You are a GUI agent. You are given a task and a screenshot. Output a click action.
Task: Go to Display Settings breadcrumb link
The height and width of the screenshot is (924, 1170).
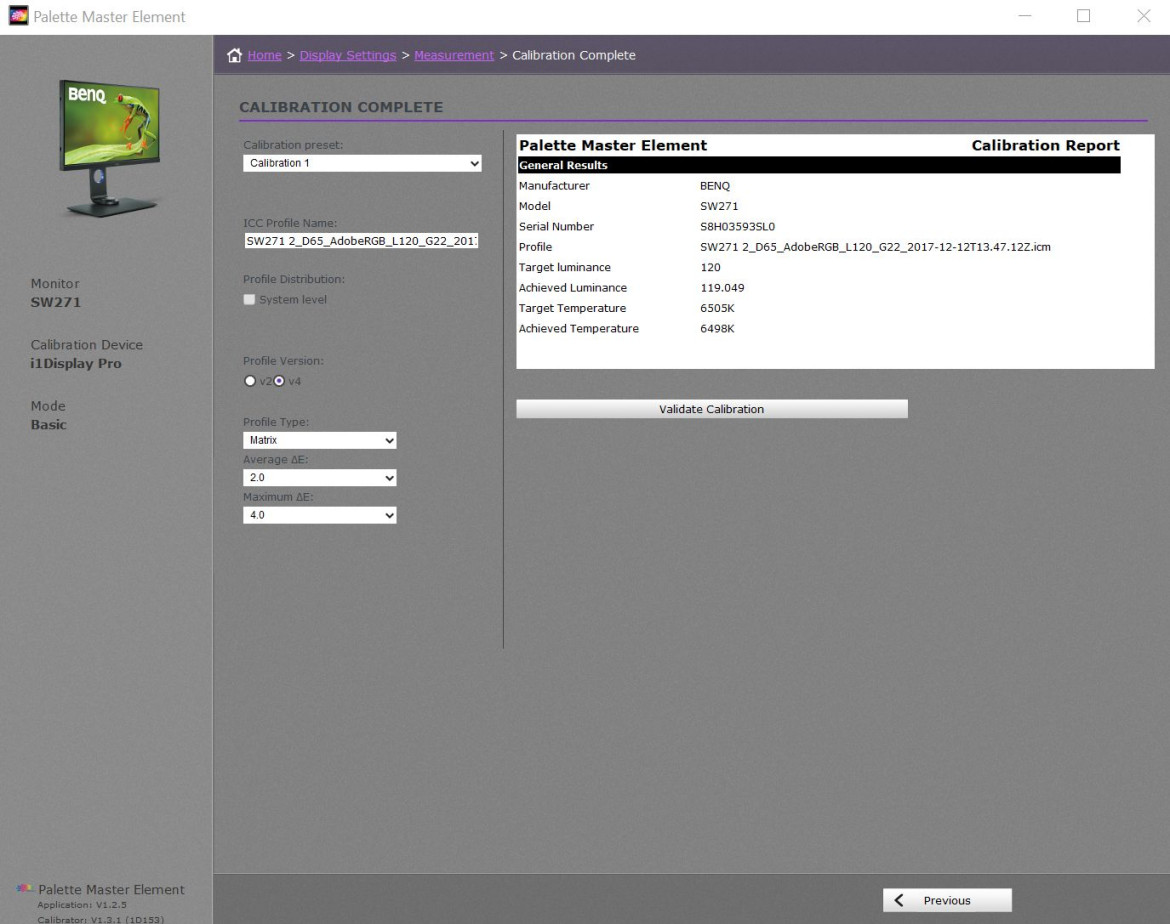pyautogui.click(x=348, y=55)
